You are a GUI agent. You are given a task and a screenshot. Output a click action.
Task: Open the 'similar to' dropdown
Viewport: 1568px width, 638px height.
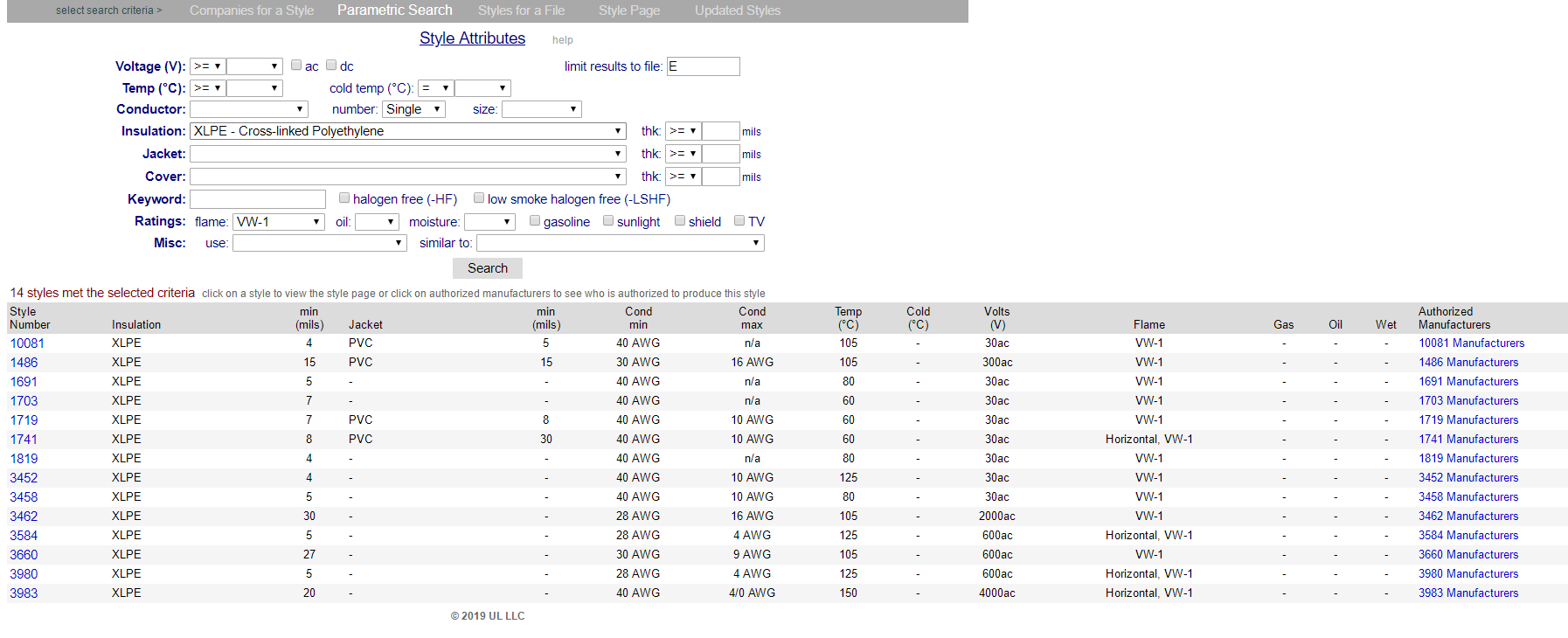point(620,243)
